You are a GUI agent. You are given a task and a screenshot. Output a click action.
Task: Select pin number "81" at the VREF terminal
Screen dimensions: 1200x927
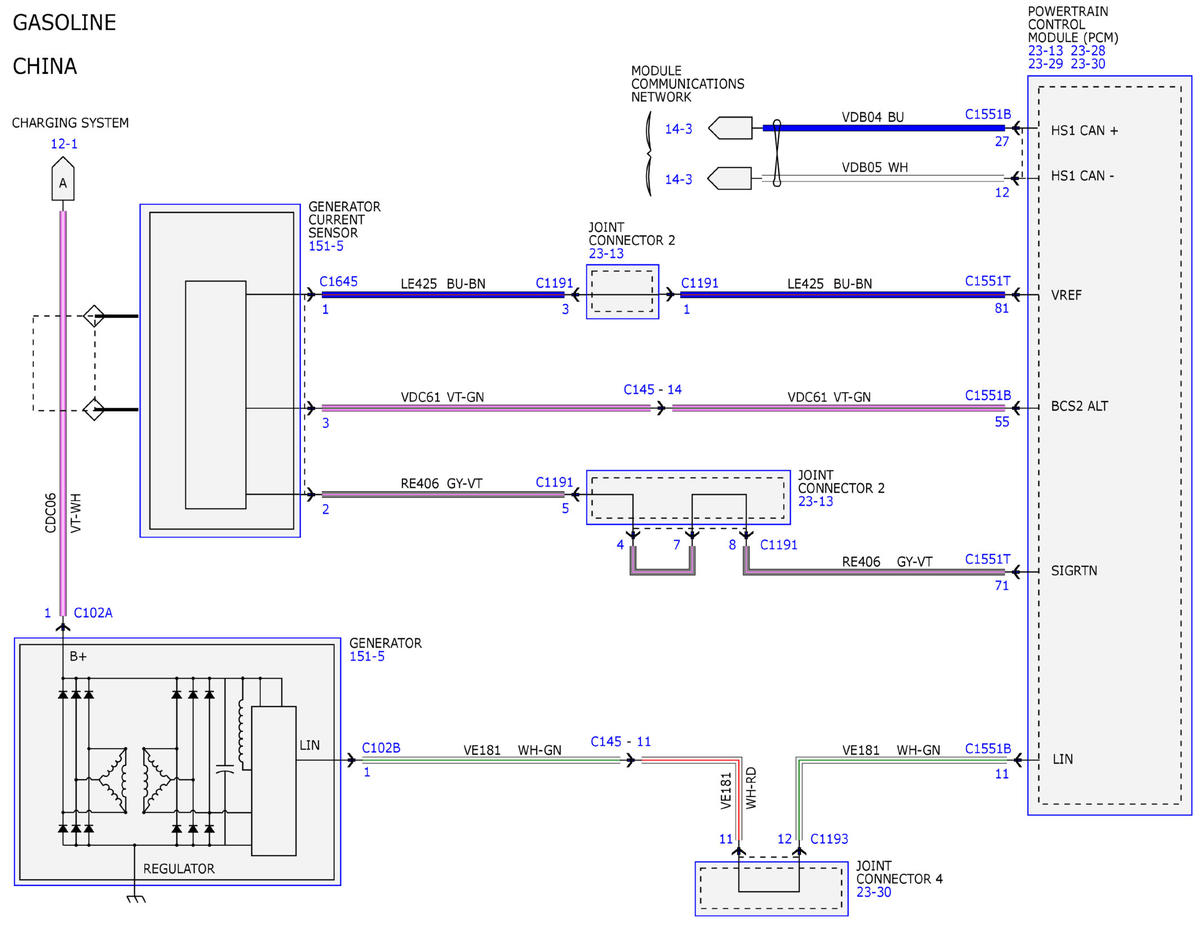[1002, 308]
